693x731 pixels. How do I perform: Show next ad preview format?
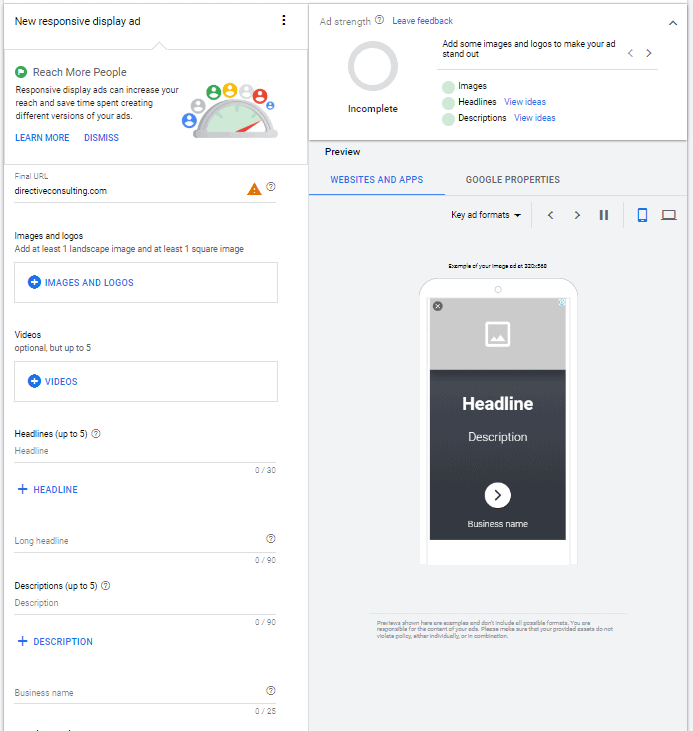577,215
